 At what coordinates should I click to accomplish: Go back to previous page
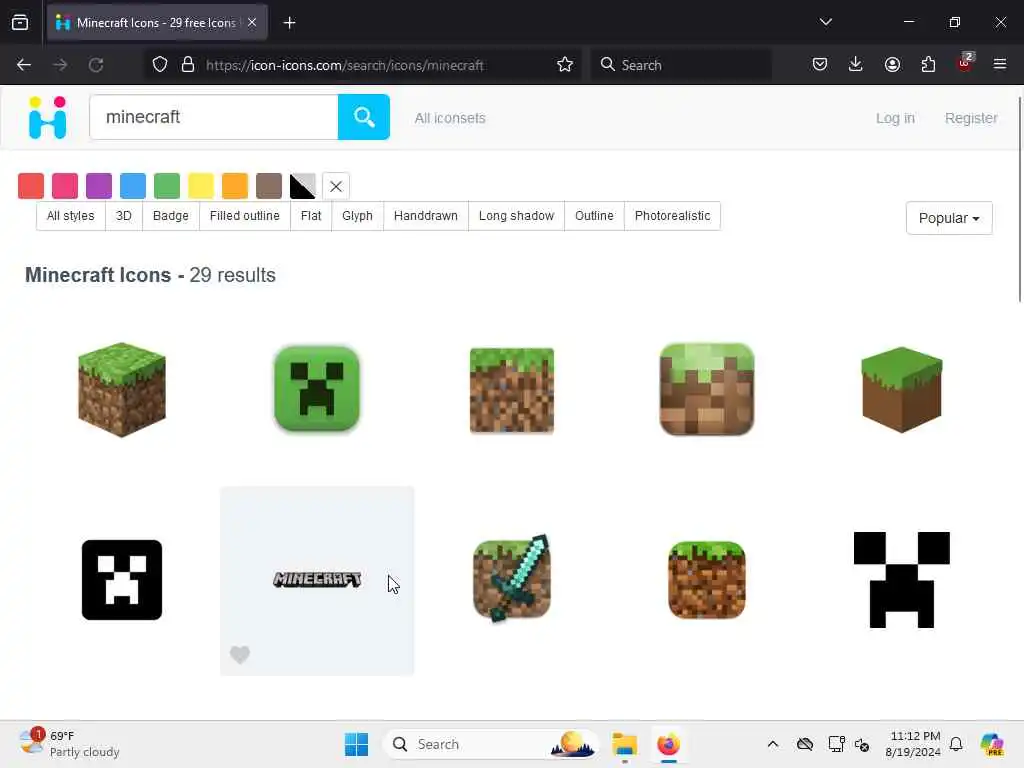click(x=24, y=65)
